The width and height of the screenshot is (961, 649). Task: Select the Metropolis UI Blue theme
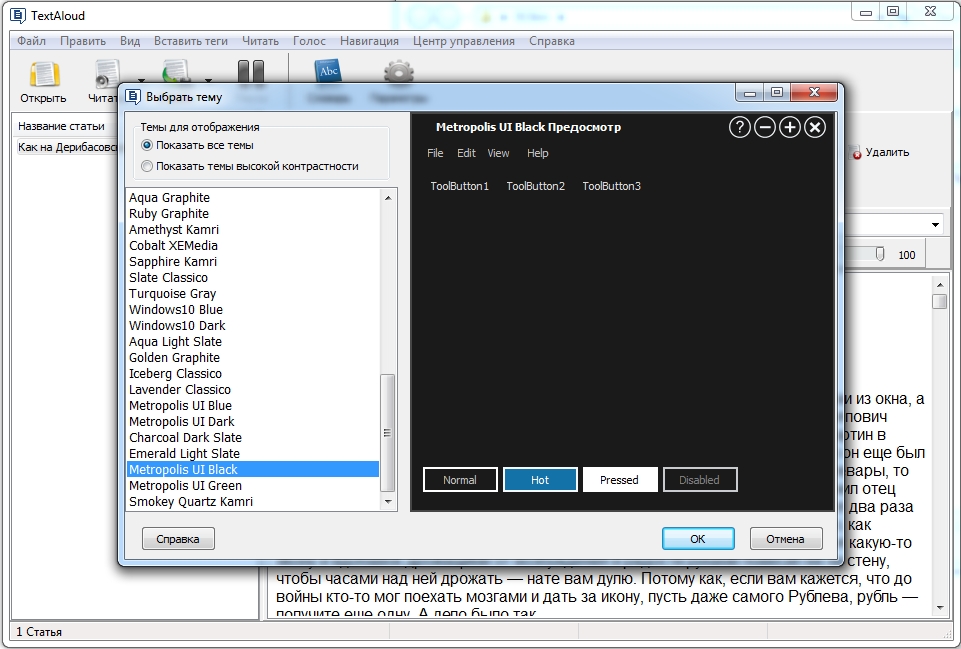point(253,405)
